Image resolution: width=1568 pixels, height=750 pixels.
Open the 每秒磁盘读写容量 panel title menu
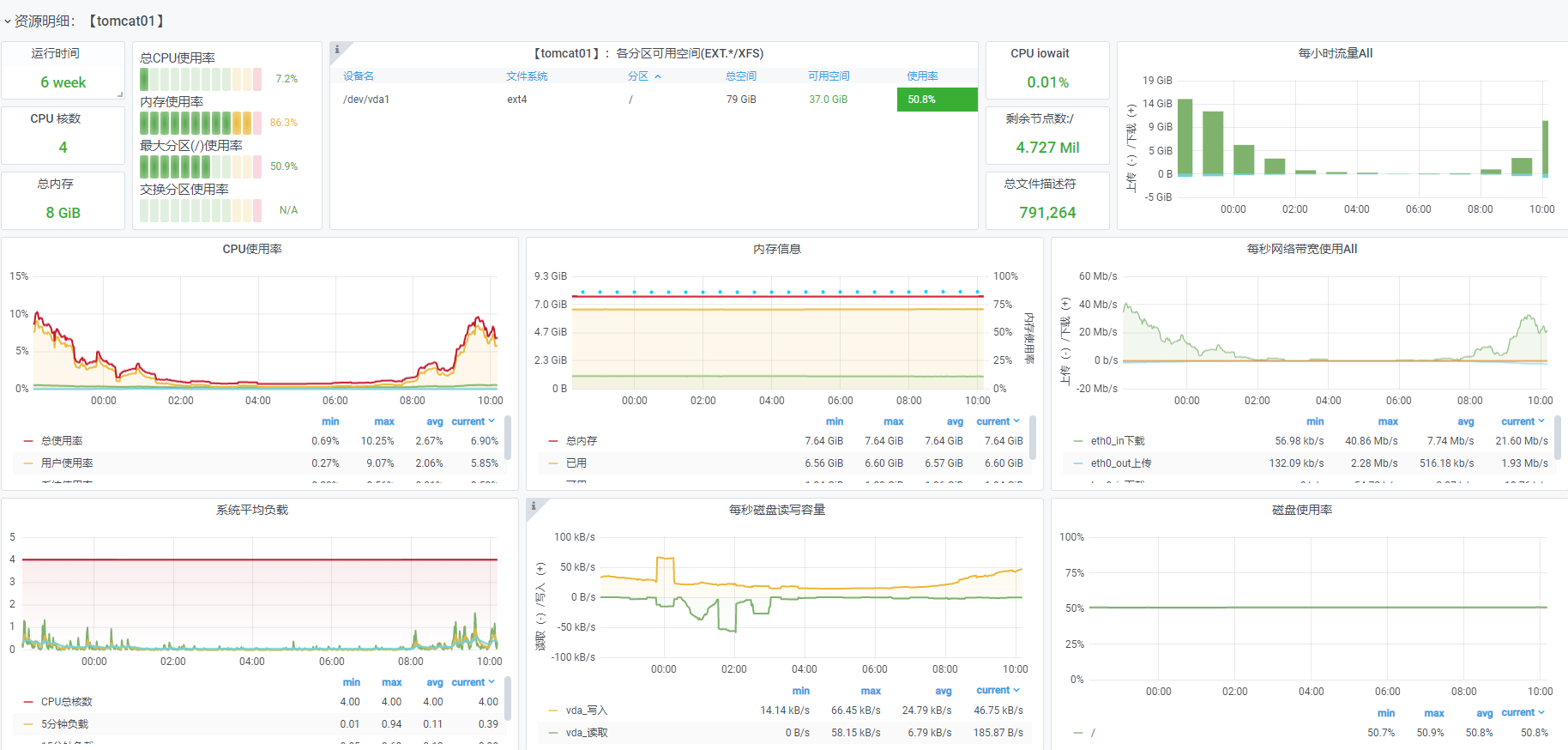click(777, 510)
